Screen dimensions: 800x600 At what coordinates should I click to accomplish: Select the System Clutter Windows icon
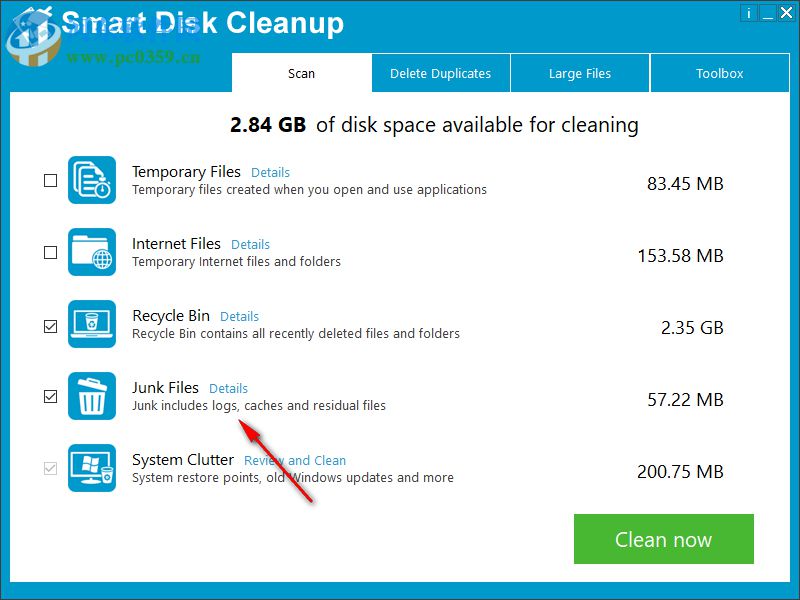92,468
